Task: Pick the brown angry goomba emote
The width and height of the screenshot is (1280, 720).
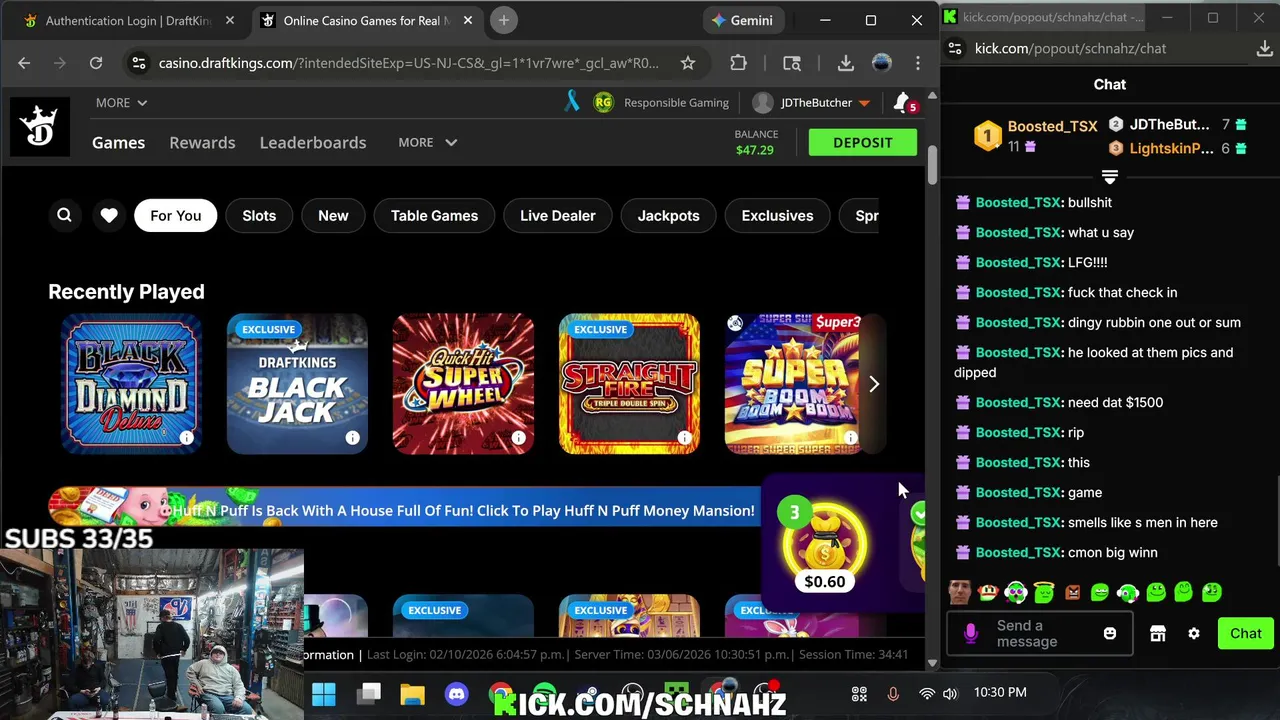Action: [1072, 592]
